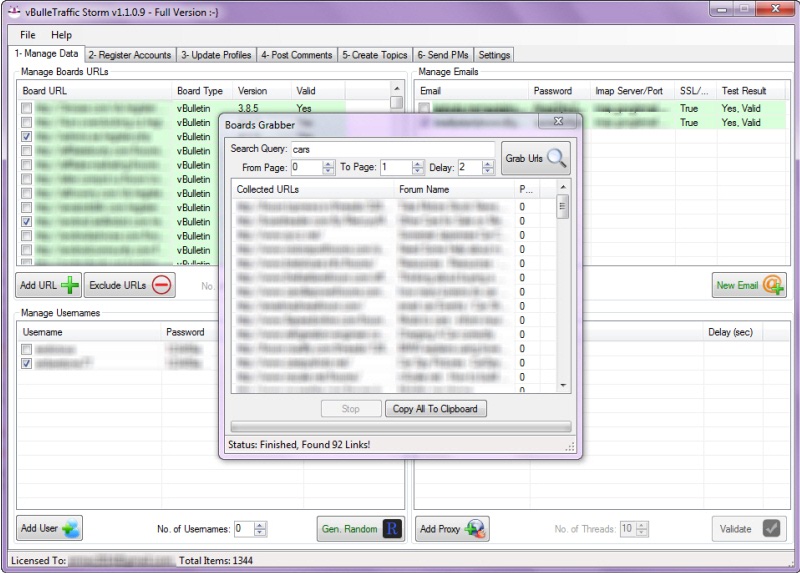Switch to the 4- Post Comments tab
Viewport: 800px width, 573px height.
click(x=296, y=55)
